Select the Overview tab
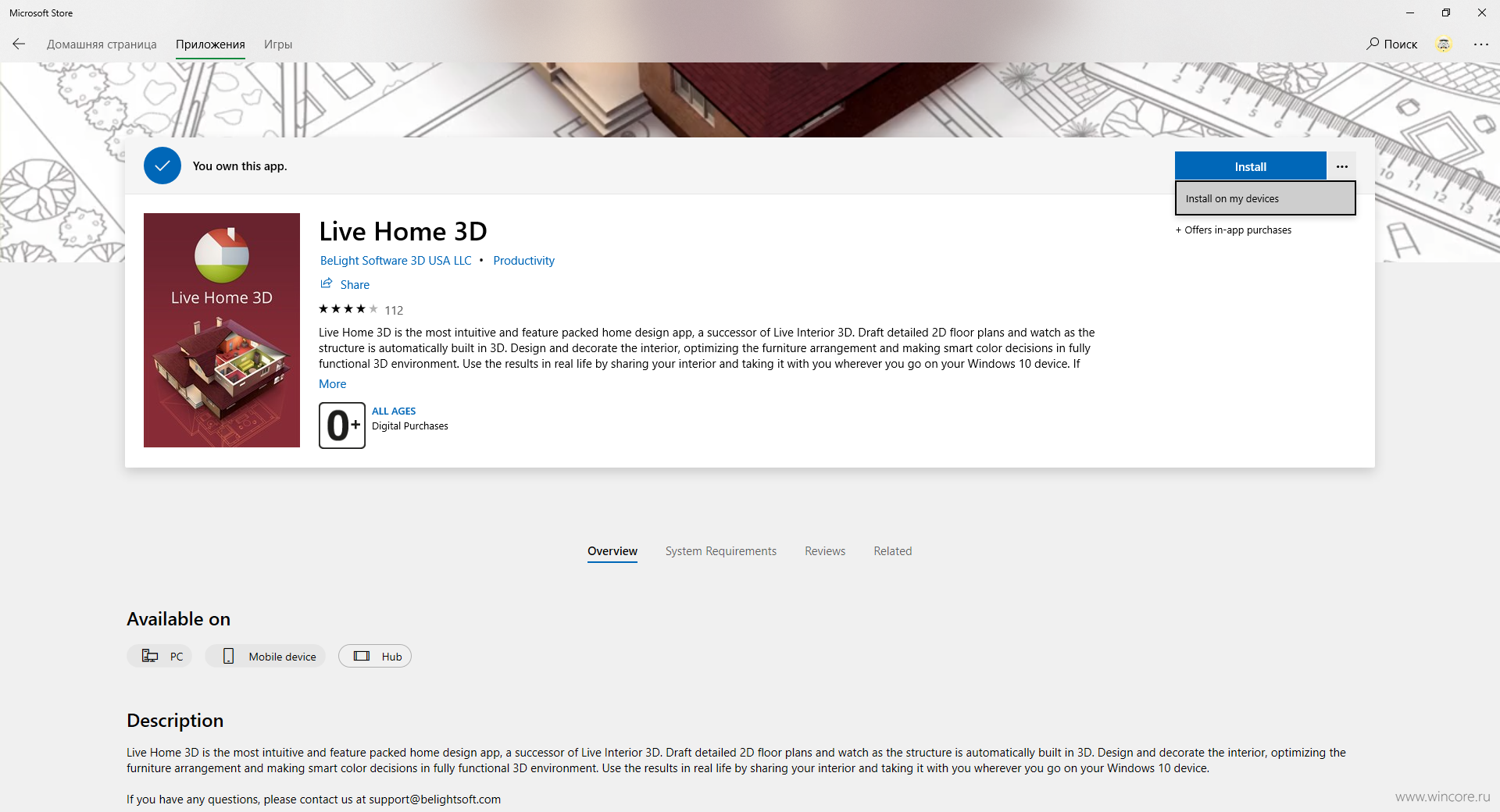 point(612,551)
